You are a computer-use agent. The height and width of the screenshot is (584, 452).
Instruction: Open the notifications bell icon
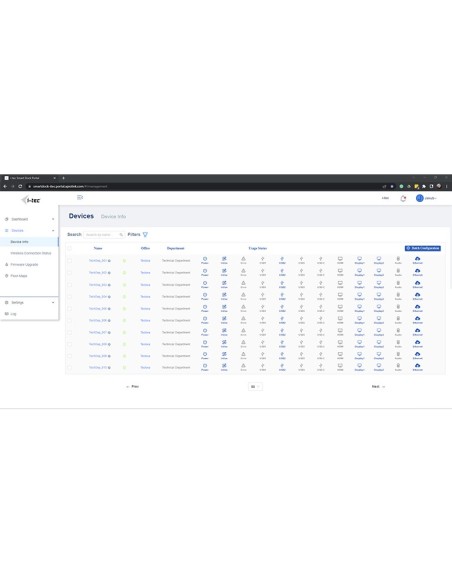pos(403,199)
